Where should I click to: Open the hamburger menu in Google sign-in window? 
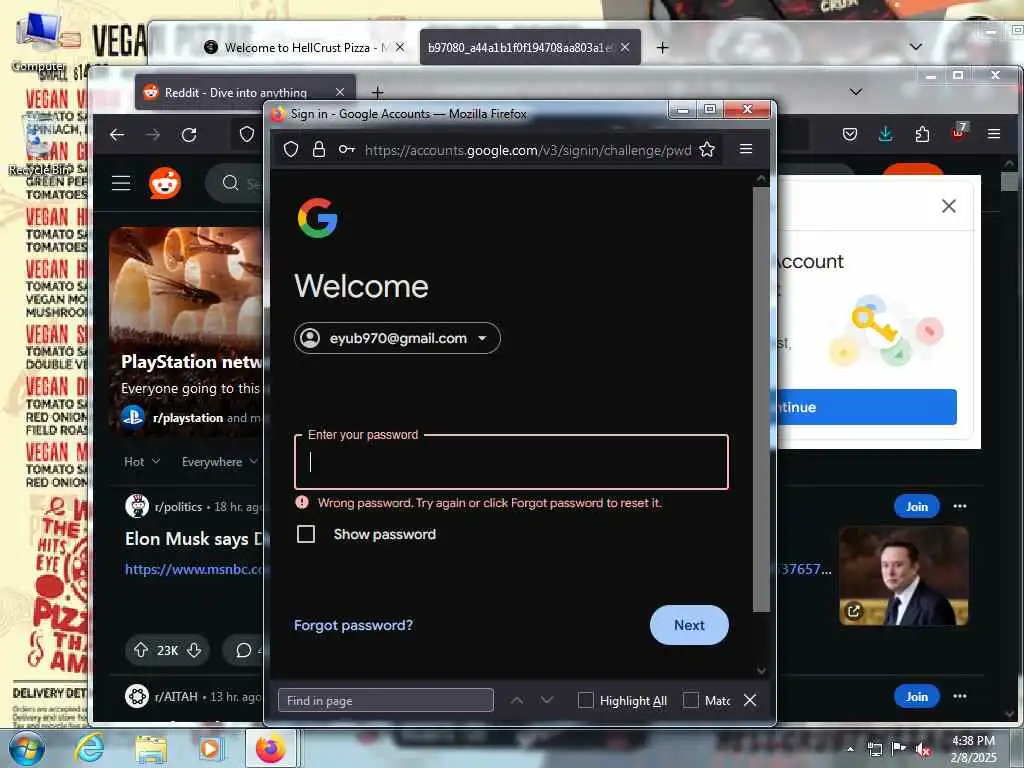point(746,149)
